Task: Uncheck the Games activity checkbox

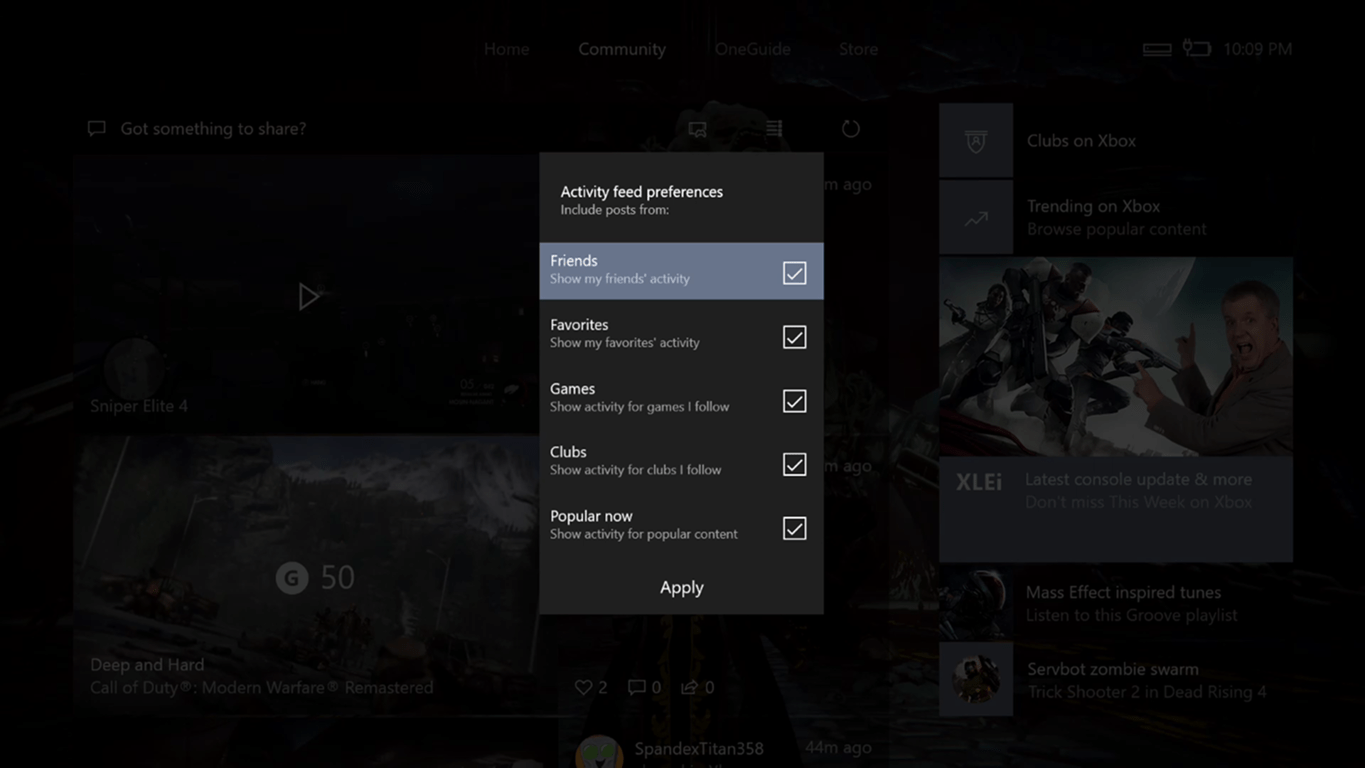Action: pyautogui.click(x=794, y=401)
